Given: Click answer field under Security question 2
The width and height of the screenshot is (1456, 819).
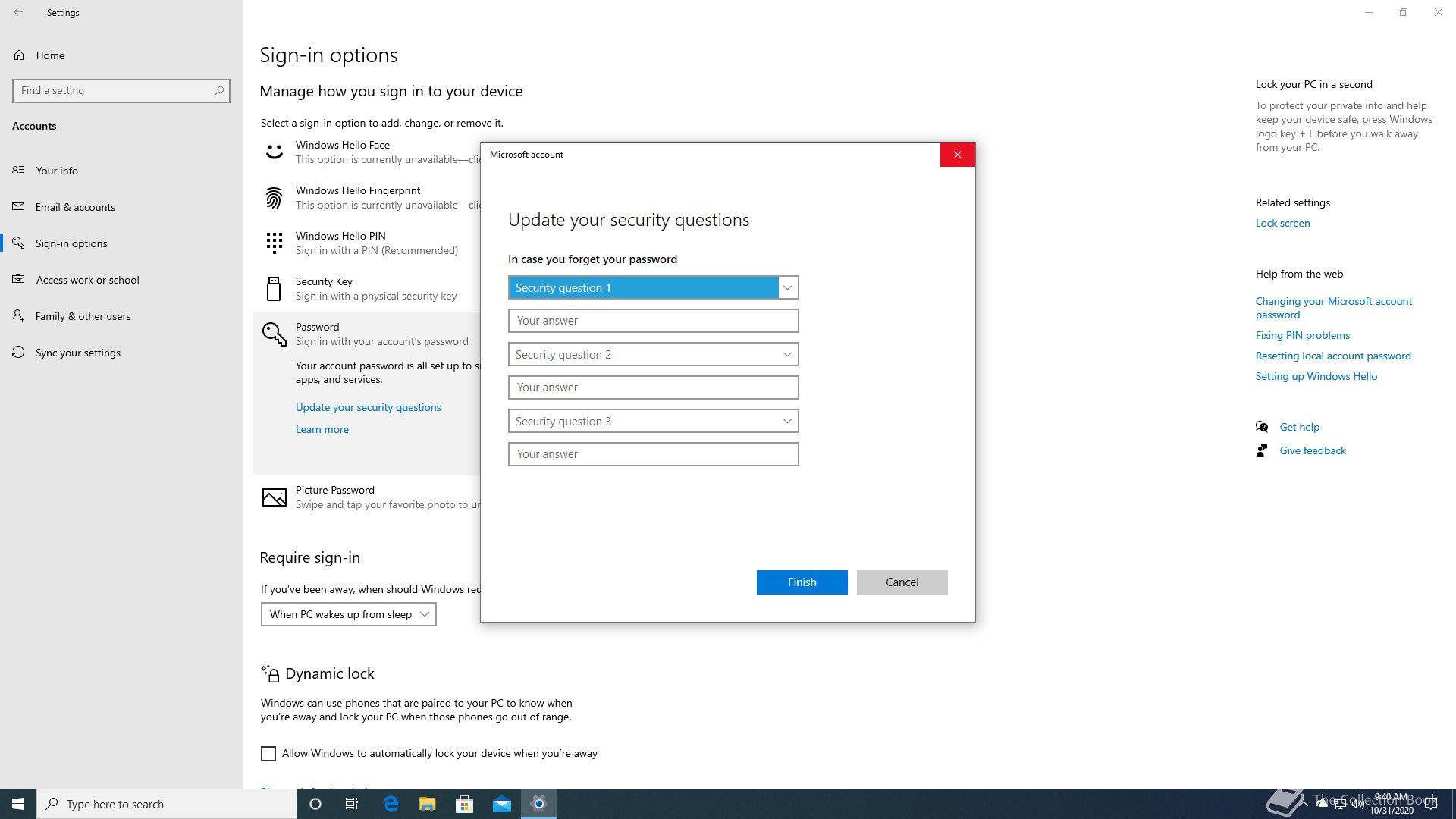Looking at the screenshot, I should [x=653, y=388].
